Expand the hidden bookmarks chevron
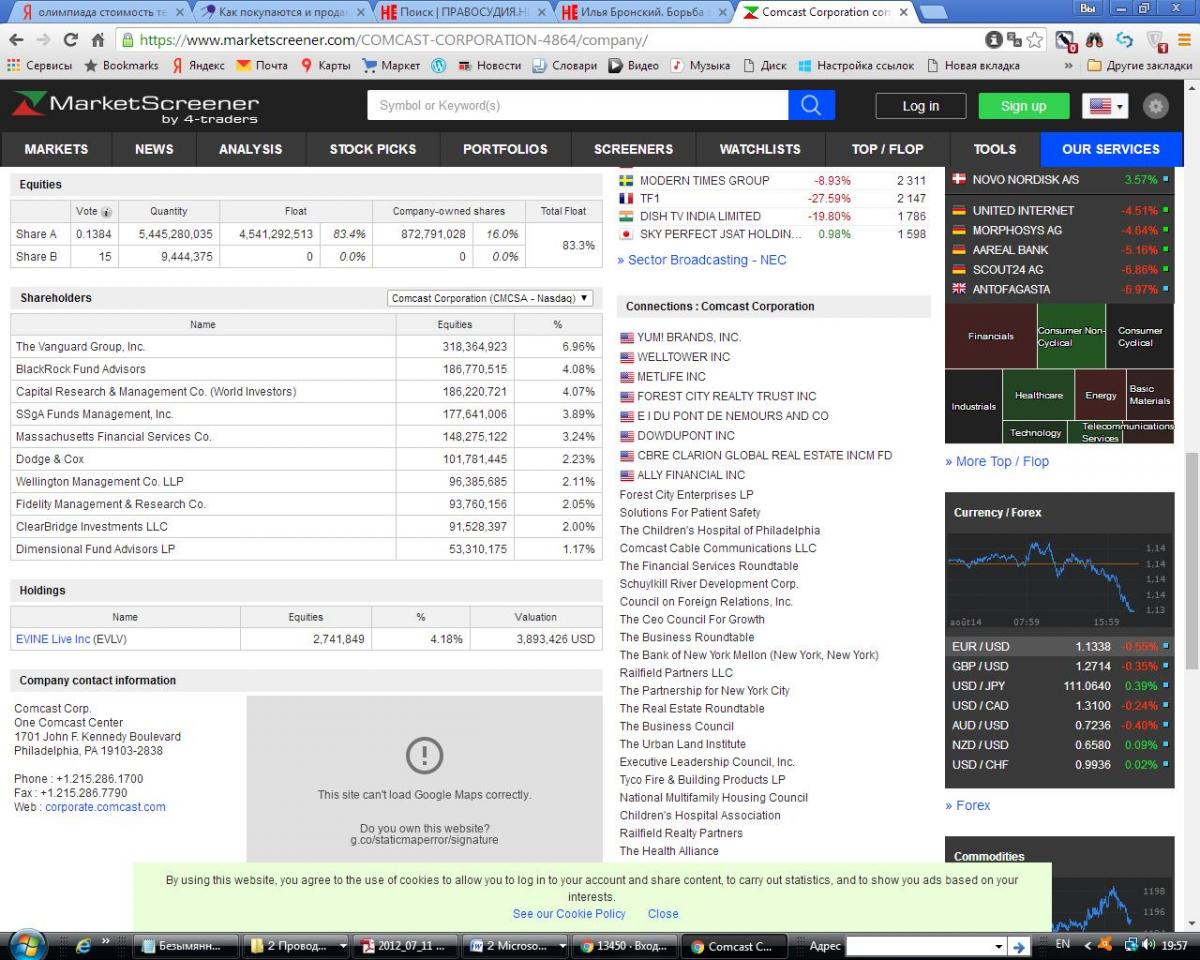 [x=1069, y=65]
